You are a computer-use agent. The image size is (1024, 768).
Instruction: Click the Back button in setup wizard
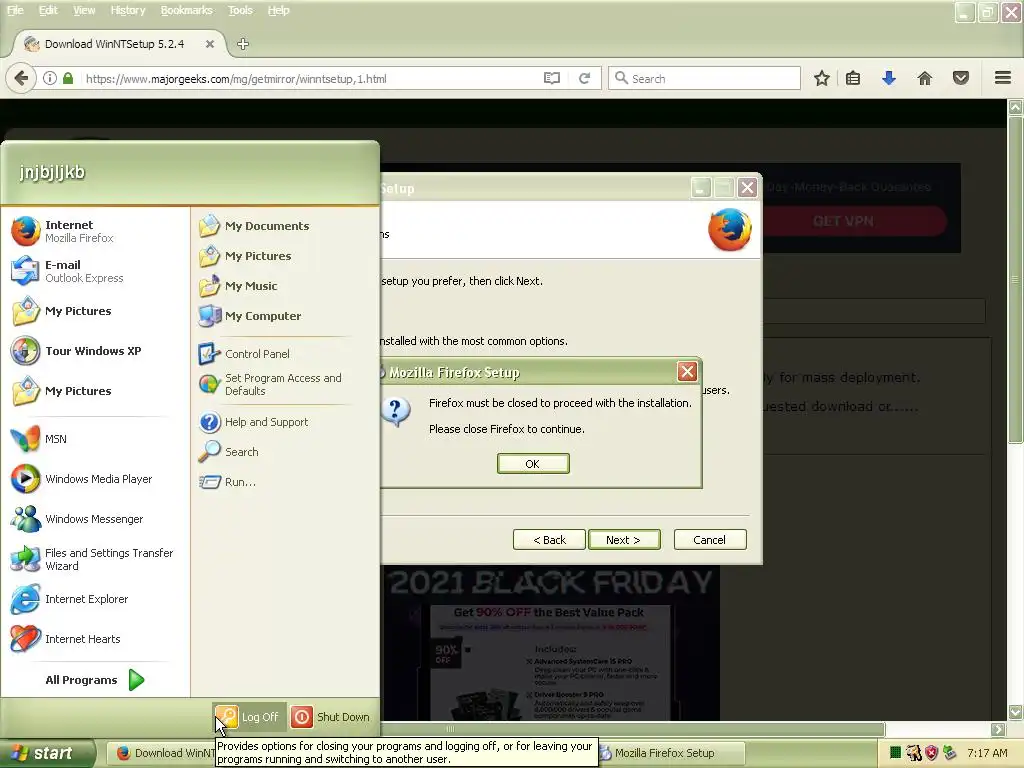coord(549,540)
